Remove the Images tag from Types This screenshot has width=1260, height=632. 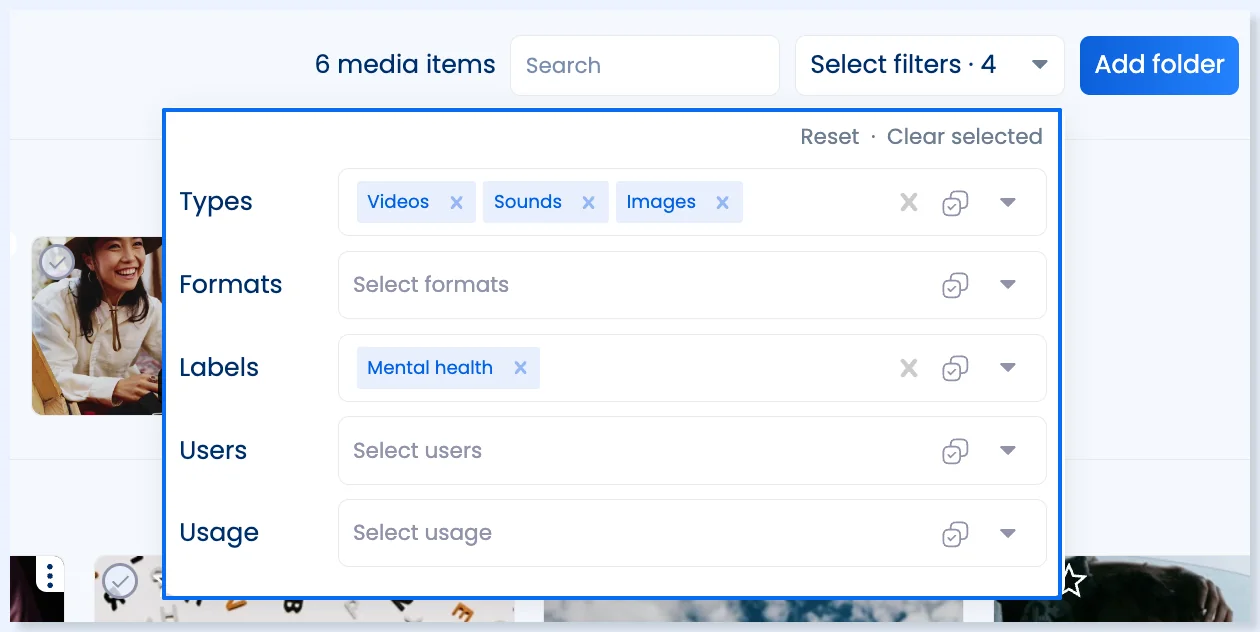(722, 202)
